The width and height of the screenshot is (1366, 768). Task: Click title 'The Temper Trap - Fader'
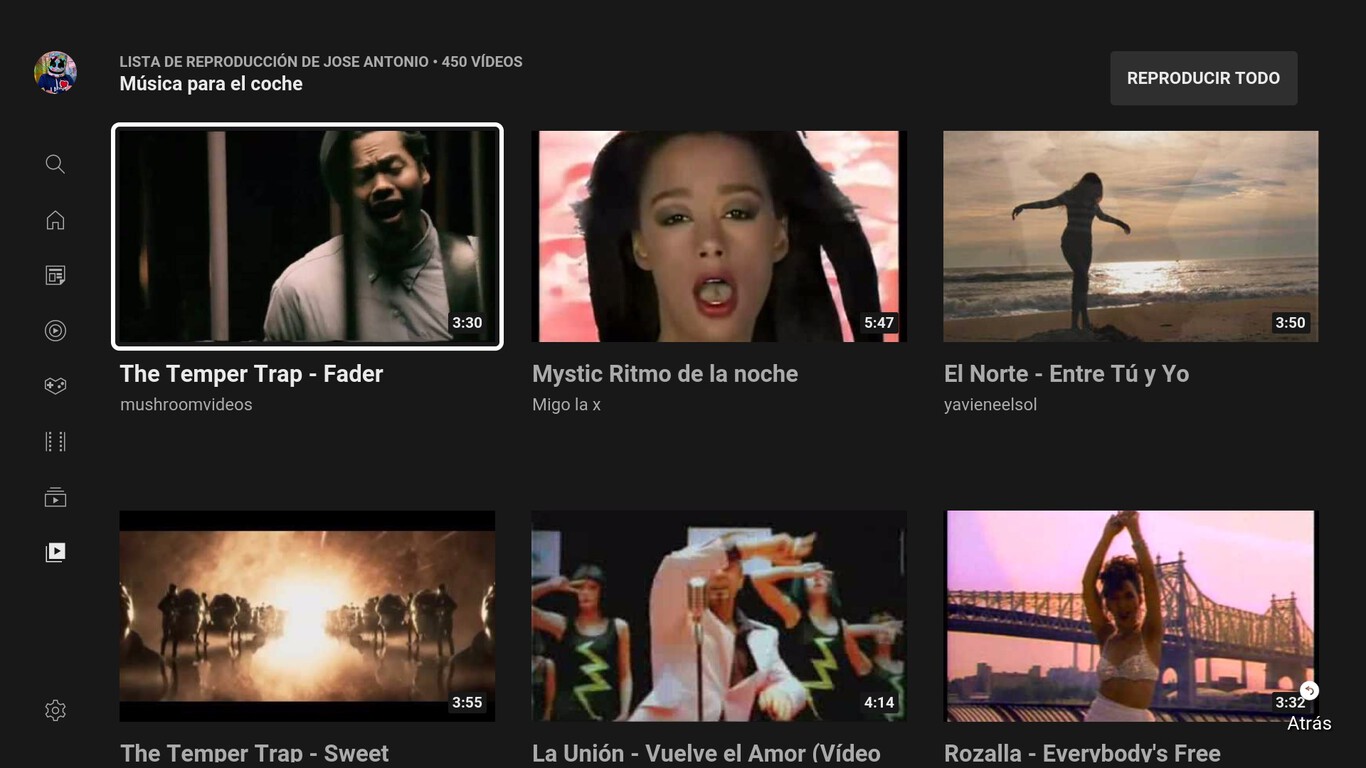[251, 374]
